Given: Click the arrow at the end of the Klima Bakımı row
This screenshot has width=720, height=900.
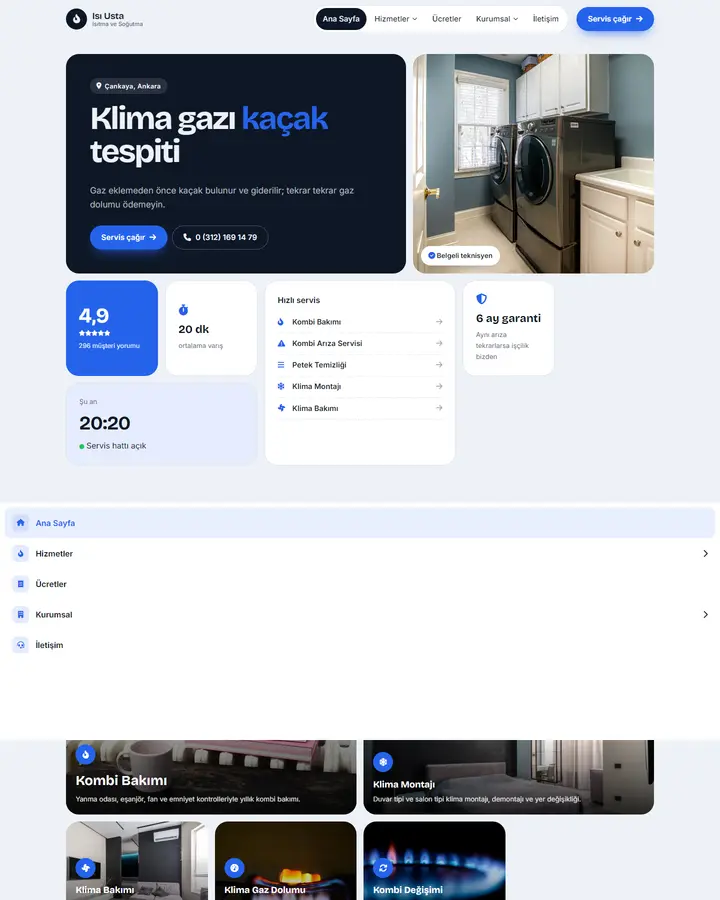Looking at the screenshot, I should pyautogui.click(x=439, y=408).
